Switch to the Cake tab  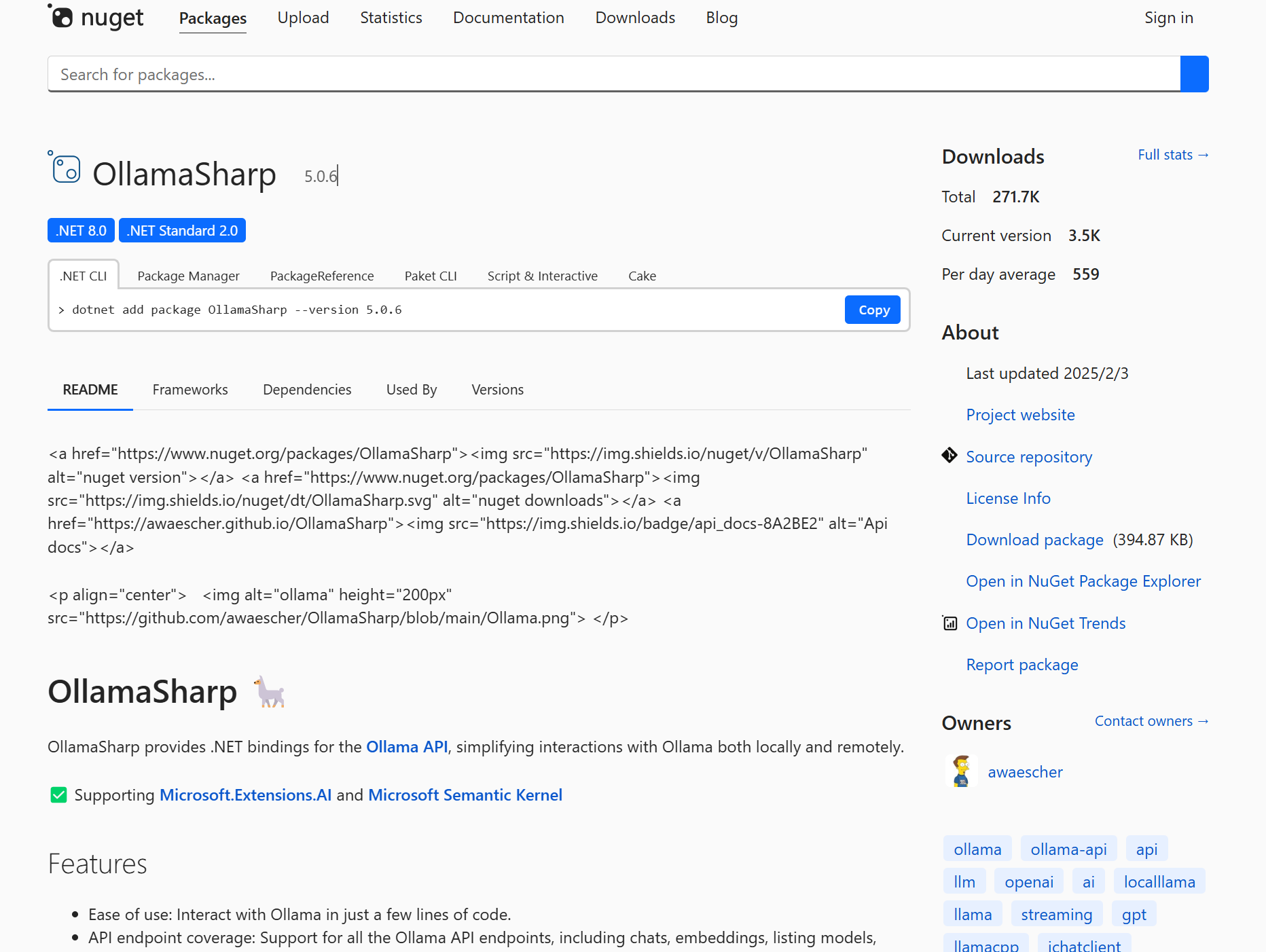click(642, 276)
